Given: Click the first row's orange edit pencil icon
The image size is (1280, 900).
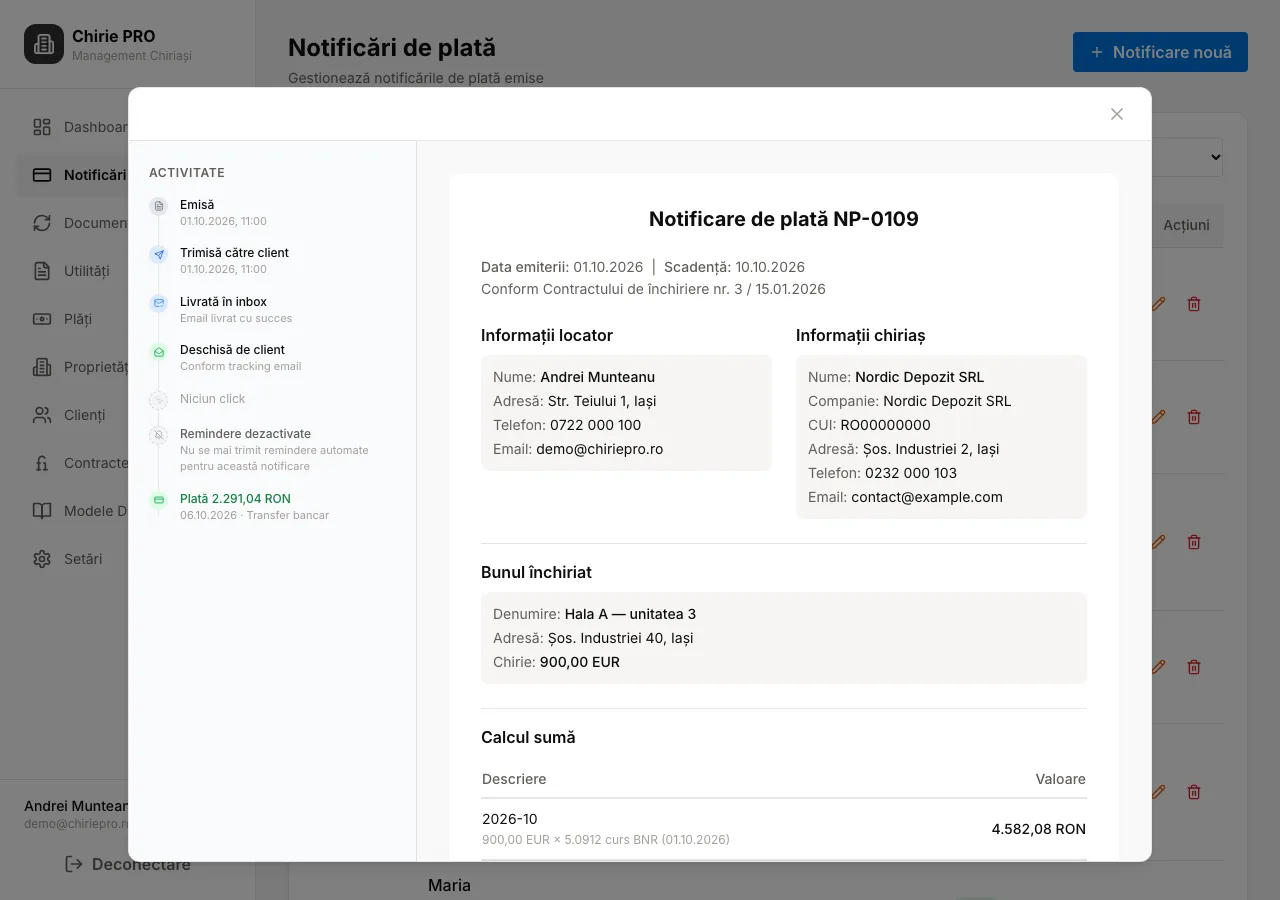Looking at the screenshot, I should 1159,304.
